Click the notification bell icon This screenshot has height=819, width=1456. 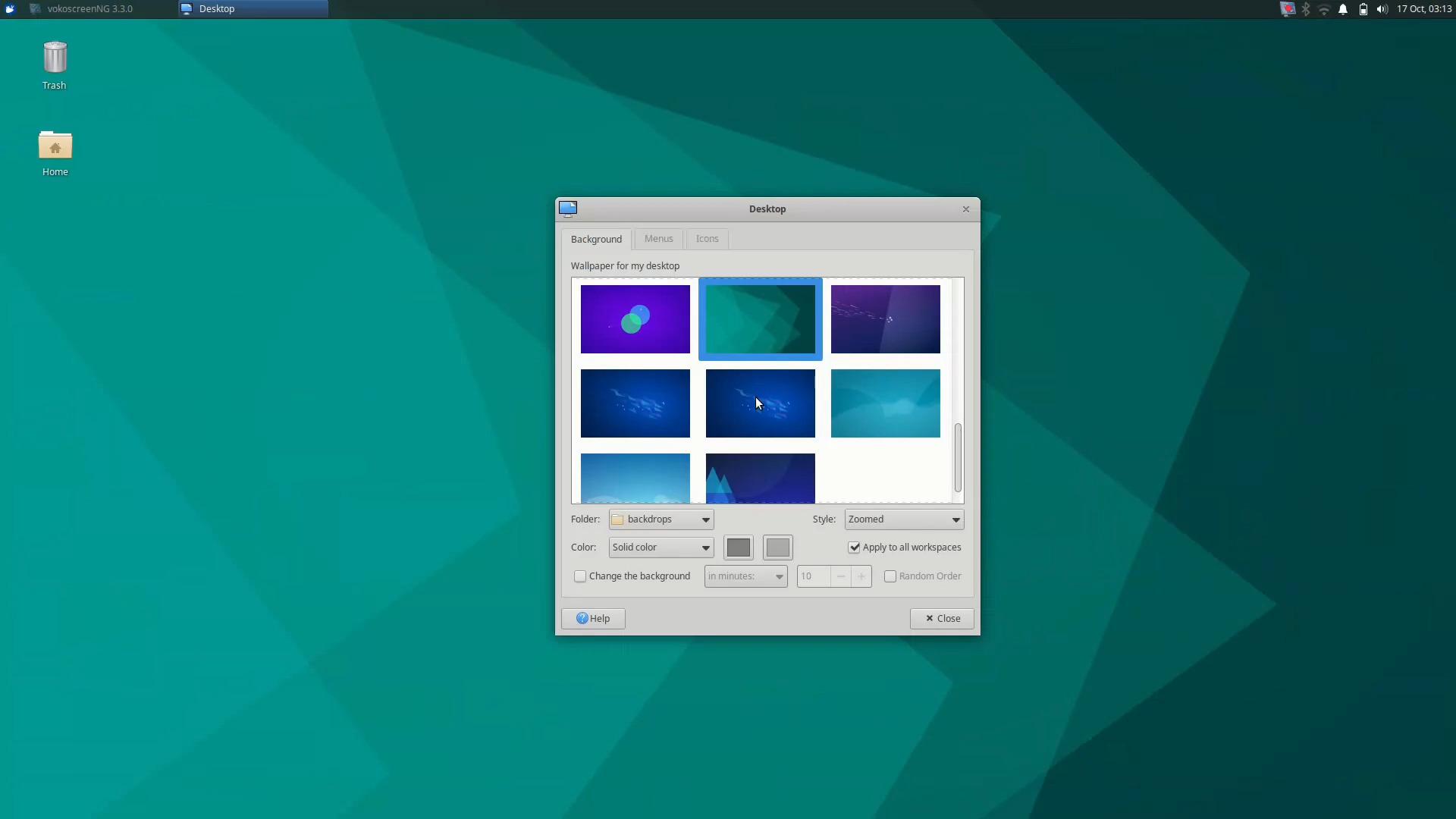pos(1342,8)
